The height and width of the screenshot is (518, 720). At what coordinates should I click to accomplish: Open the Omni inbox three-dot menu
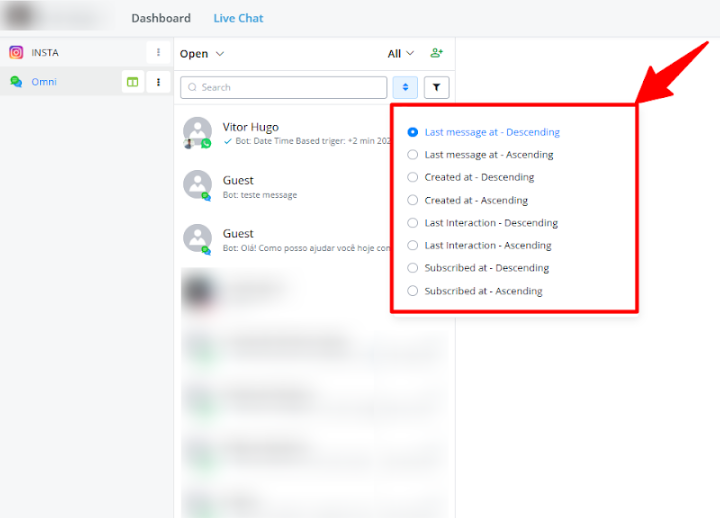158,82
